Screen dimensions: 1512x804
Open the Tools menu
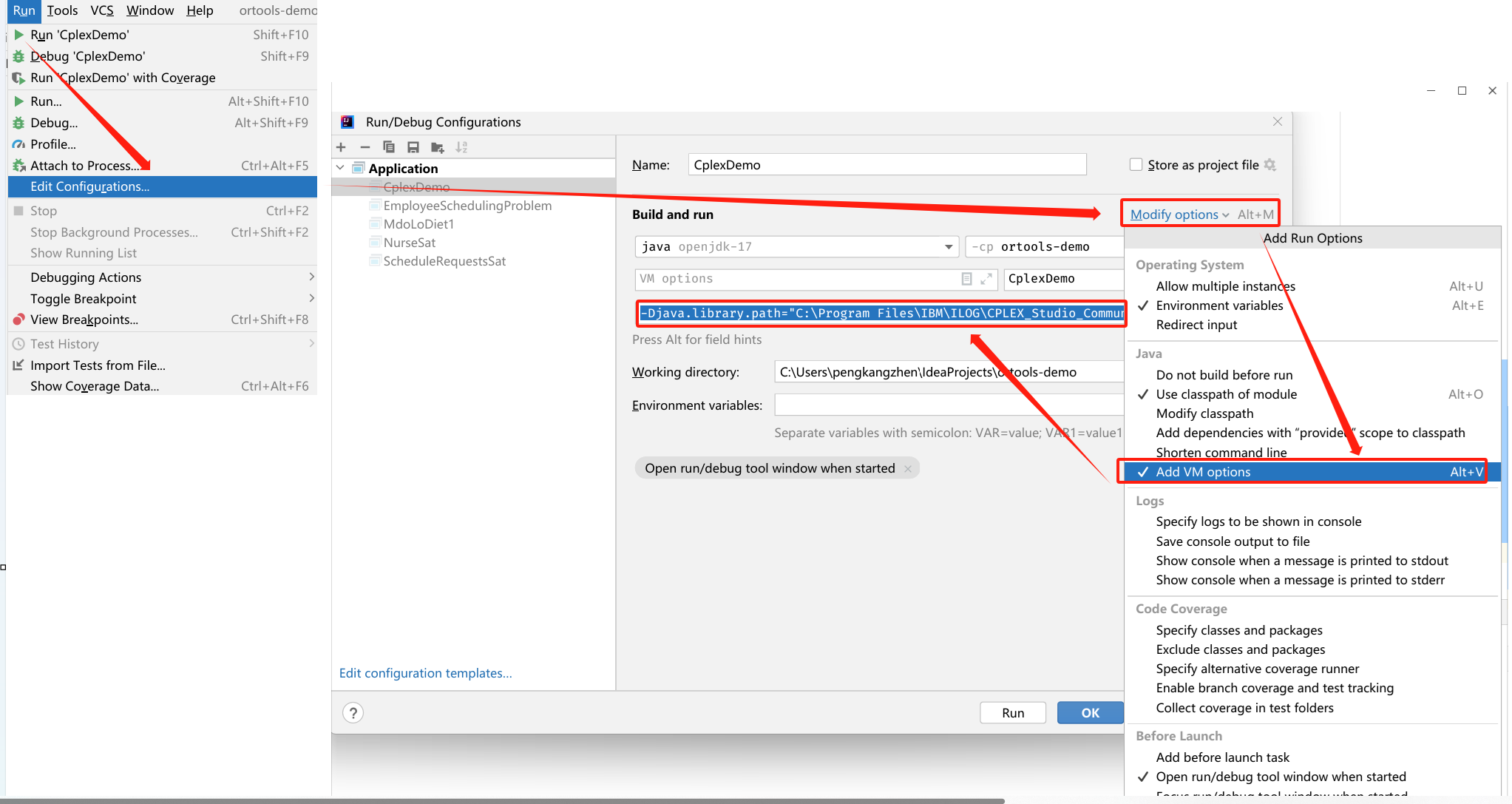coord(62,10)
